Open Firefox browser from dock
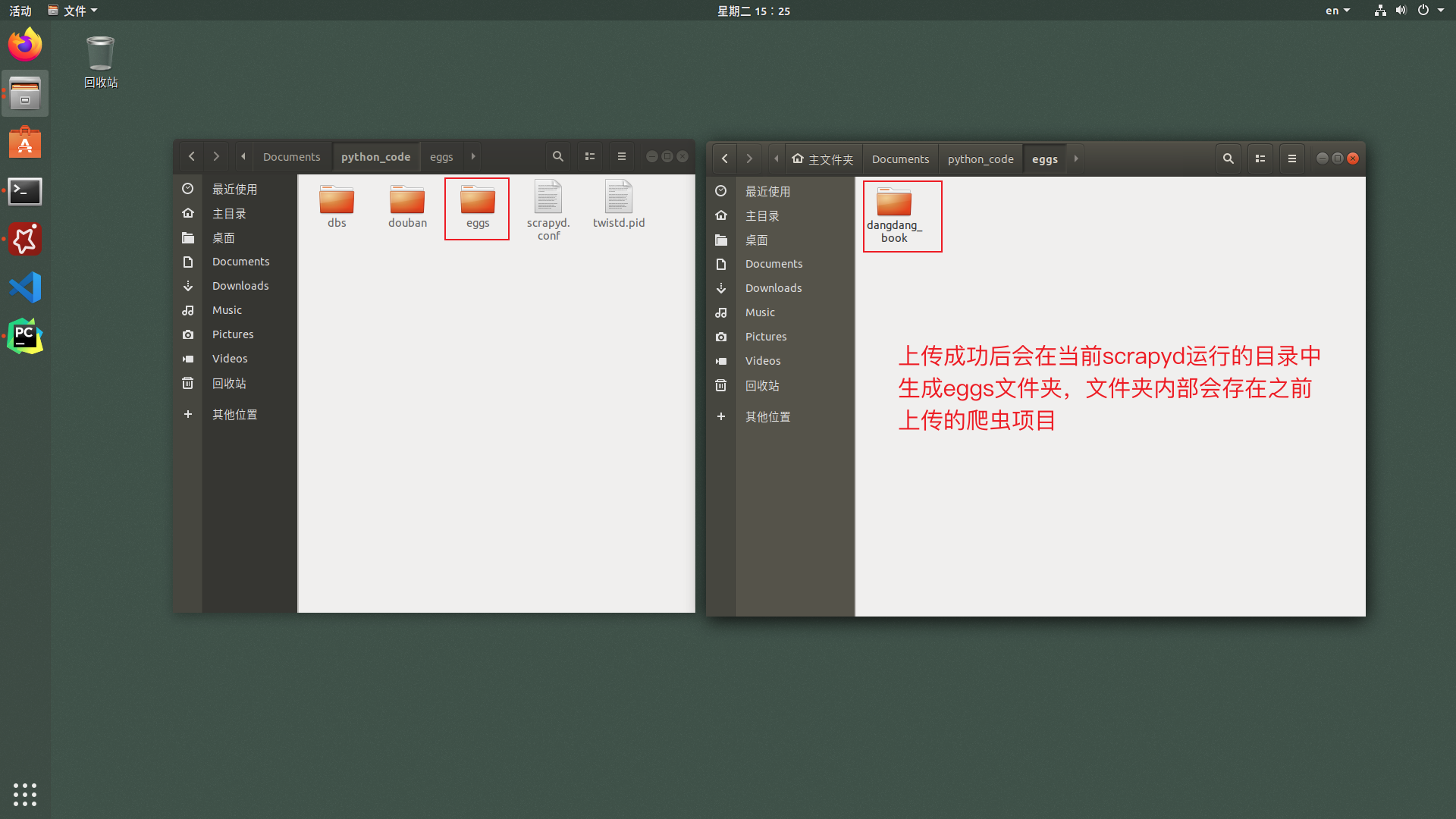 pyautogui.click(x=24, y=45)
